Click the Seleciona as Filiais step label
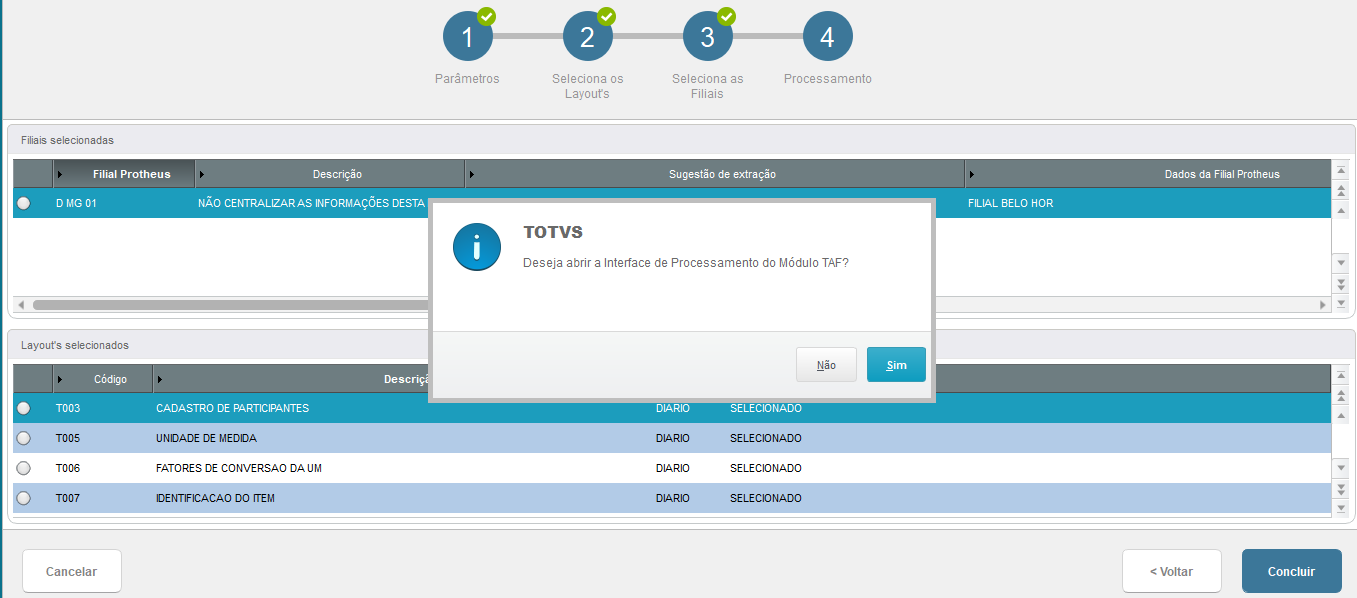The image size is (1357, 598). point(707,86)
